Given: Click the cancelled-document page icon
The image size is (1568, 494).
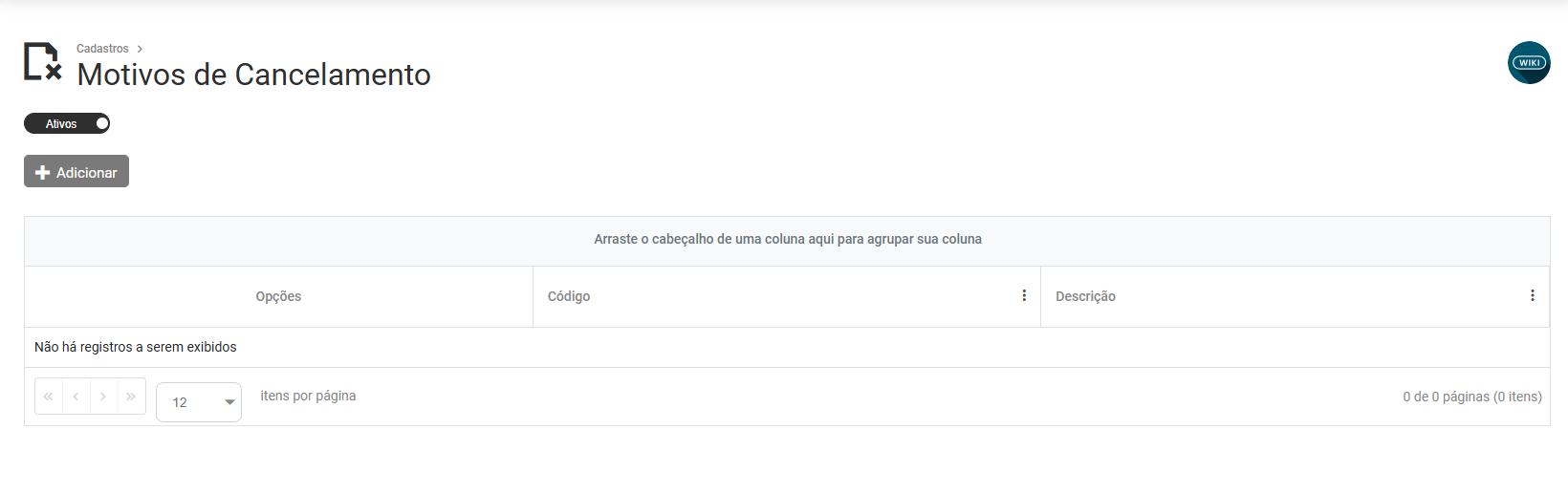Looking at the screenshot, I should (x=42, y=62).
